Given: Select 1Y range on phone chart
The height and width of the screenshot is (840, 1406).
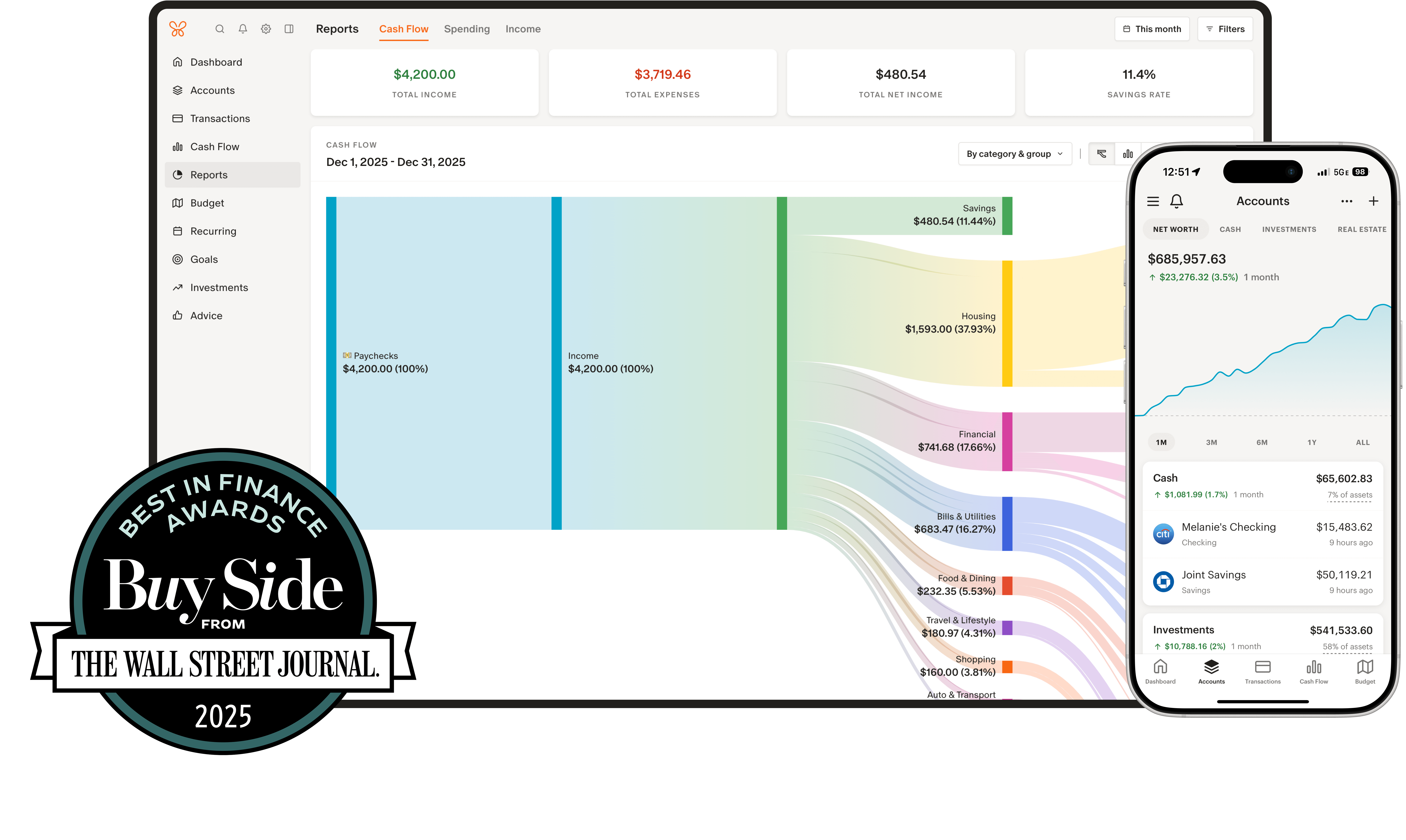Looking at the screenshot, I should (x=1312, y=443).
